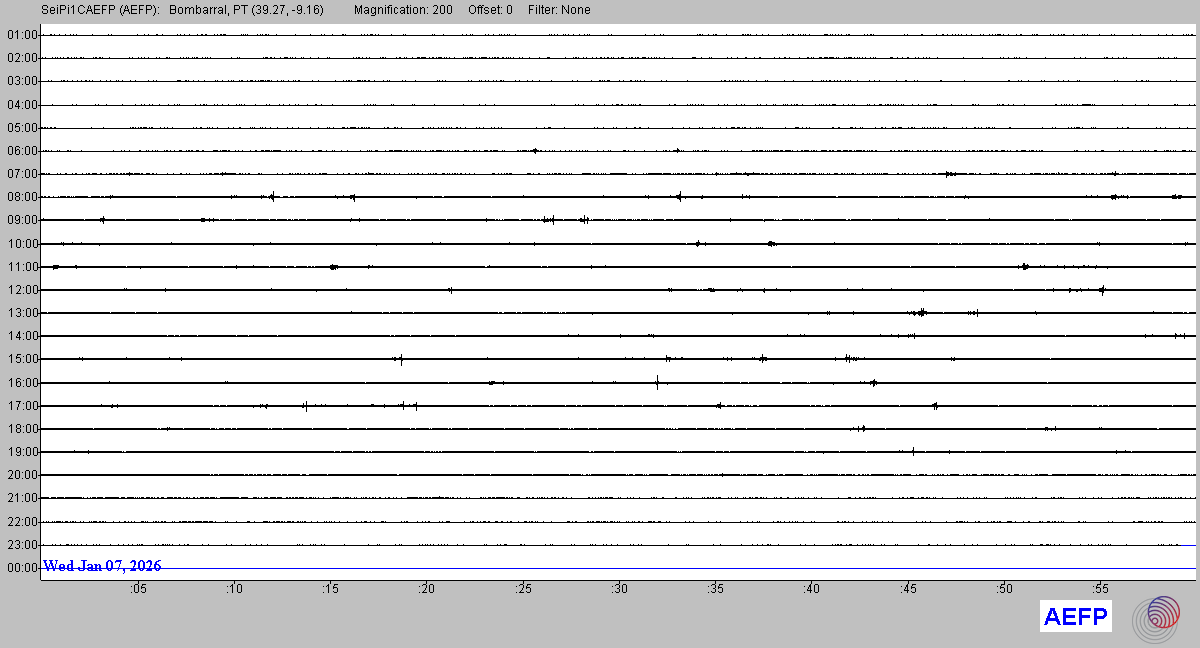Click the Offset: 0 header text
This screenshot has width=1200, height=648.
[x=490, y=10]
